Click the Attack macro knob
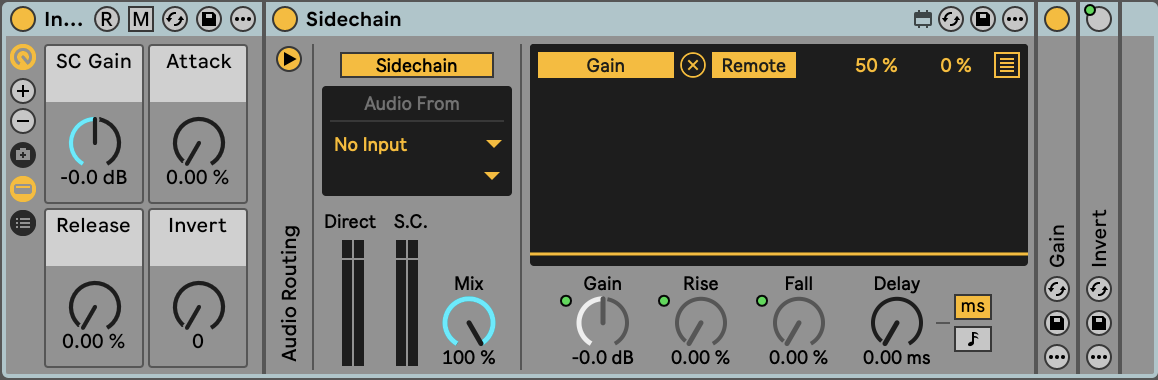Screen dimensions: 1158x380 pos(198,141)
